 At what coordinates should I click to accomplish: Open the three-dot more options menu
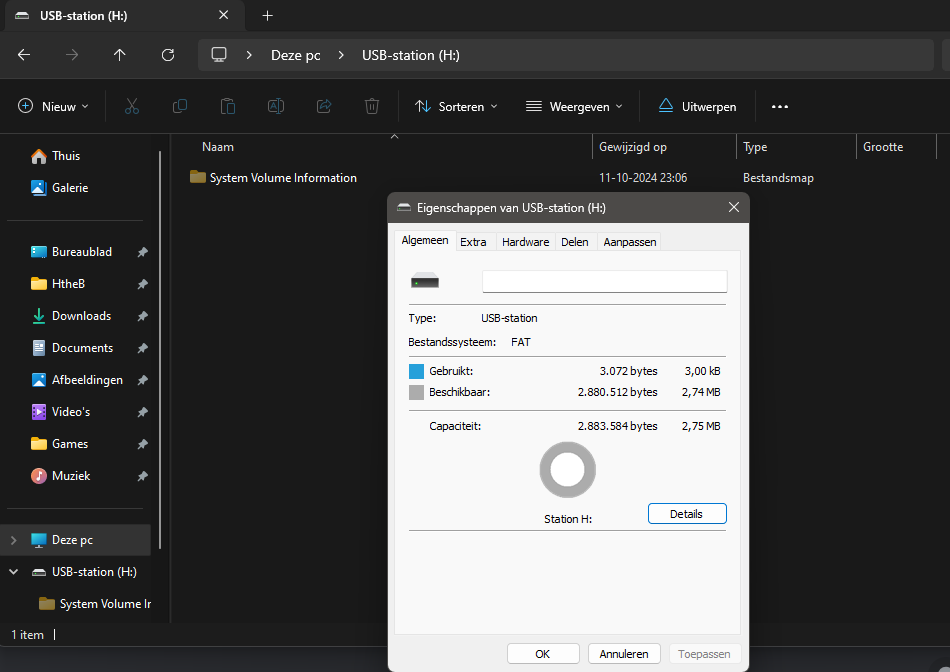click(x=780, y=107)
